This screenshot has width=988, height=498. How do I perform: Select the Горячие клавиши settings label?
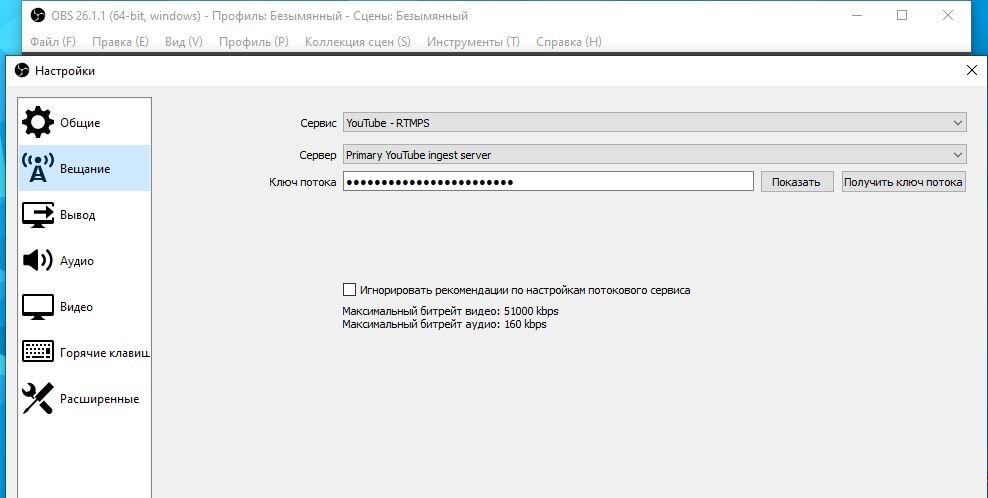(x=105, y=353)
